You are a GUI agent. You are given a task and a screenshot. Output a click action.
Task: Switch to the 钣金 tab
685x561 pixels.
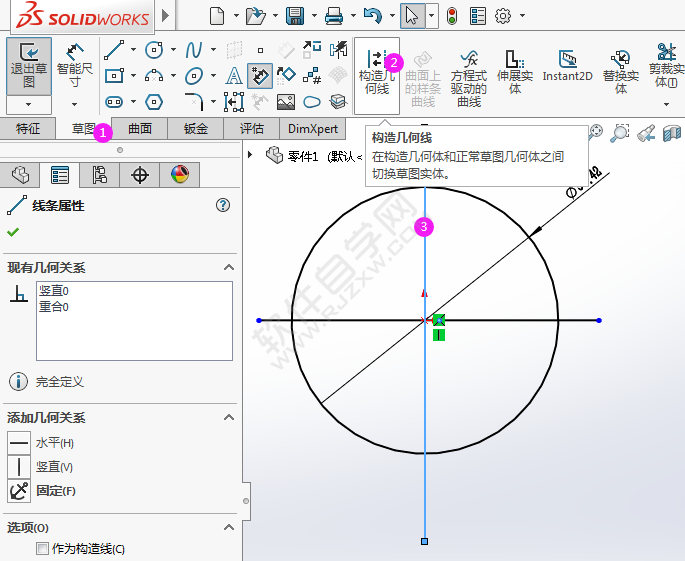(196, 128)
